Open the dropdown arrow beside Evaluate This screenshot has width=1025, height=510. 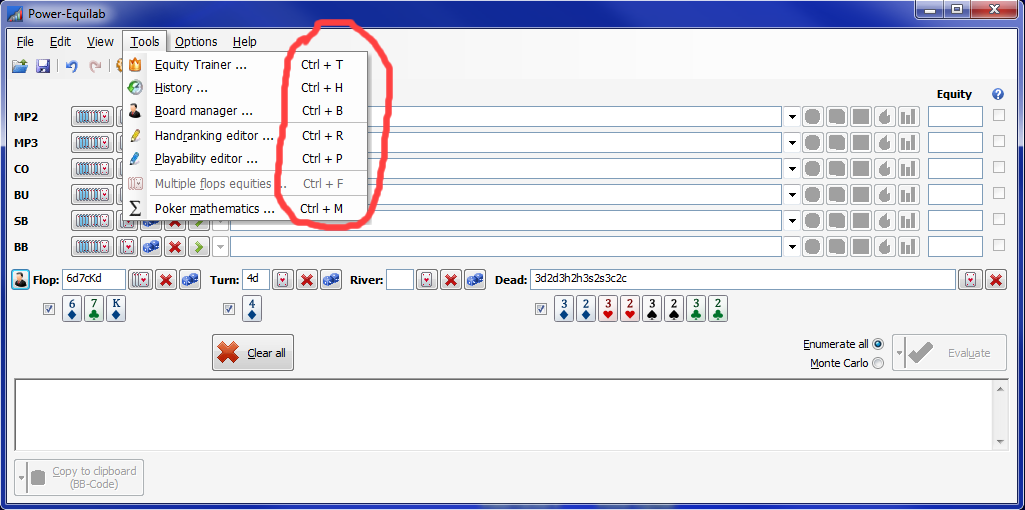tap(899, 353)
